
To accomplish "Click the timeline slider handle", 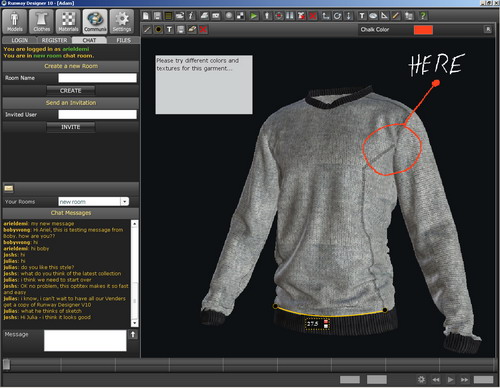I will (x=6, y=364).
